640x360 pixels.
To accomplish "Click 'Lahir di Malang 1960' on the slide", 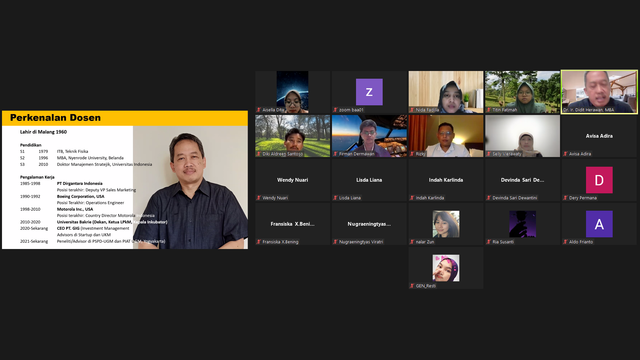I will (x=43, y=132).
